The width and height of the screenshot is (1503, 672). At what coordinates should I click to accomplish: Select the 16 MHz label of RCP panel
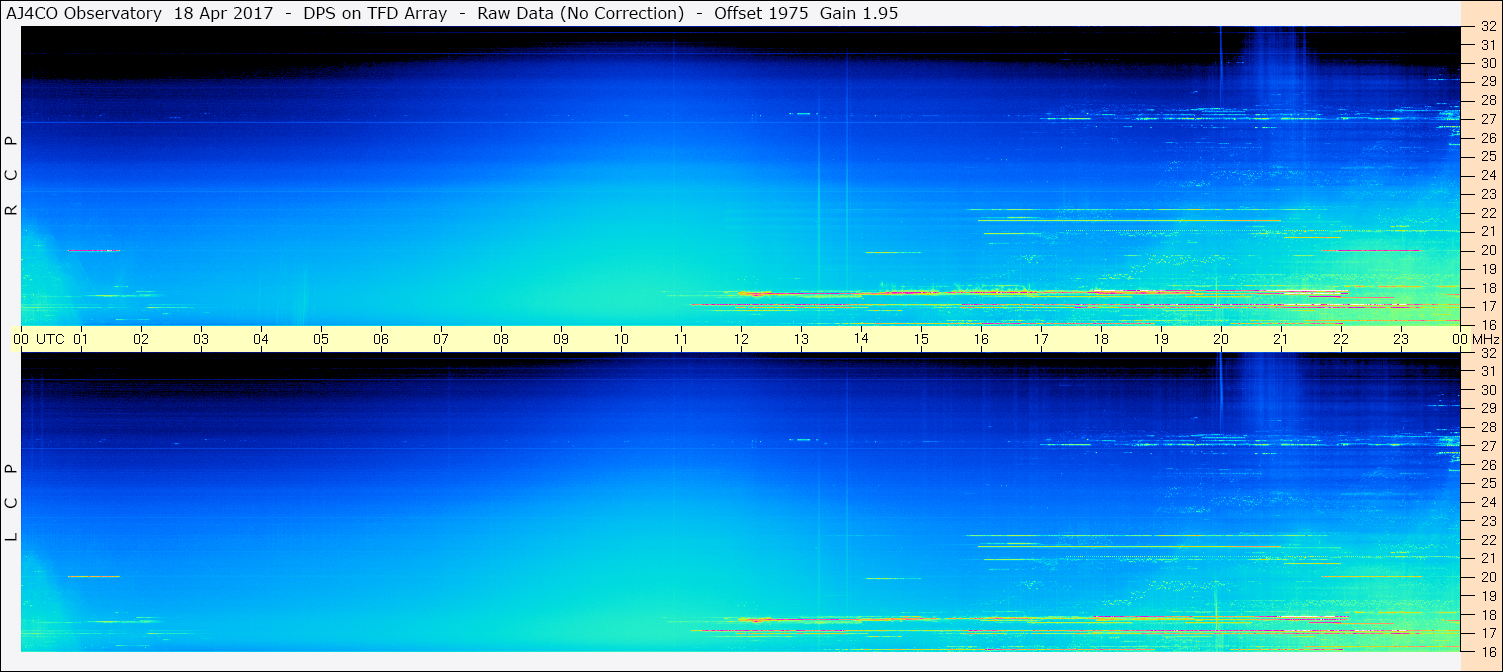1488,325
